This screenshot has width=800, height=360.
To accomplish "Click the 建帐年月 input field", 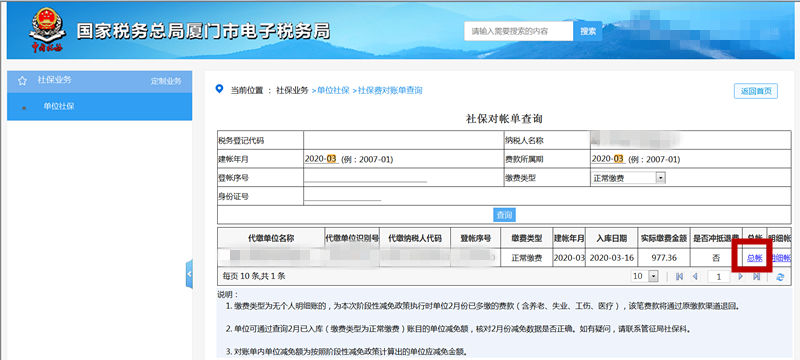I will (x=321, y=159).
